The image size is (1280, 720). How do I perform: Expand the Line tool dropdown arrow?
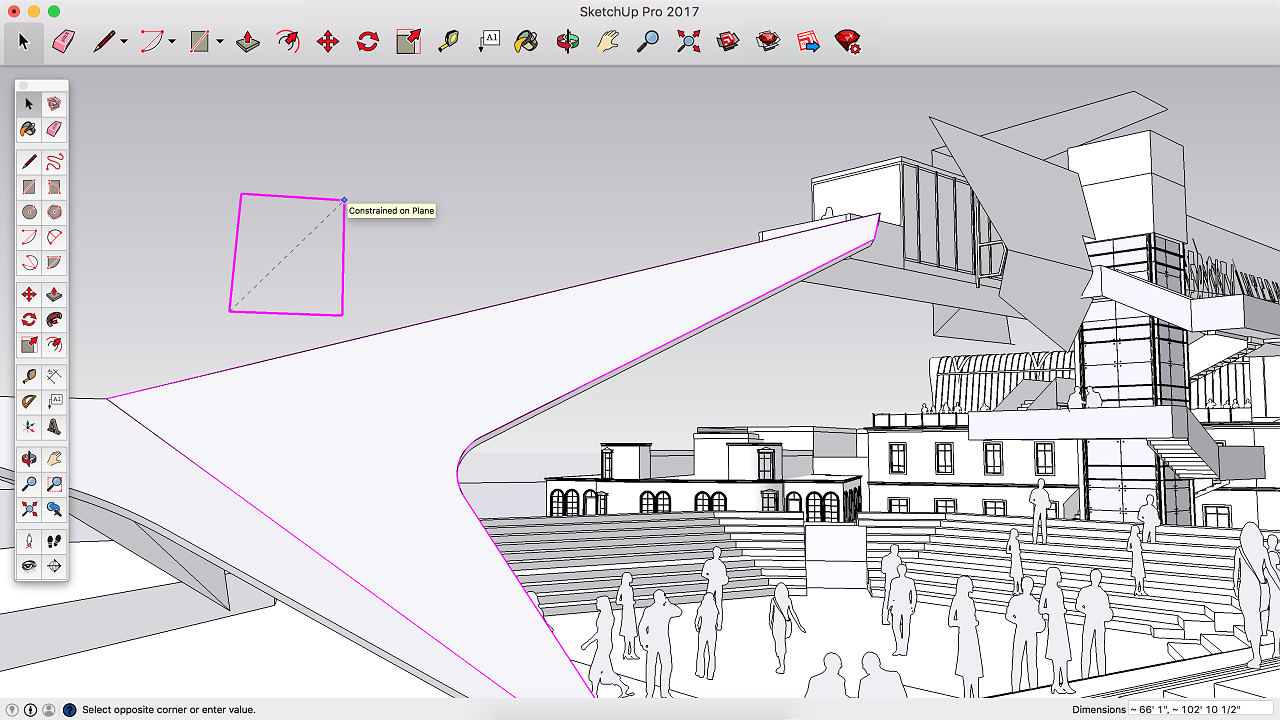pyautogui.click(x=124, y=42)
